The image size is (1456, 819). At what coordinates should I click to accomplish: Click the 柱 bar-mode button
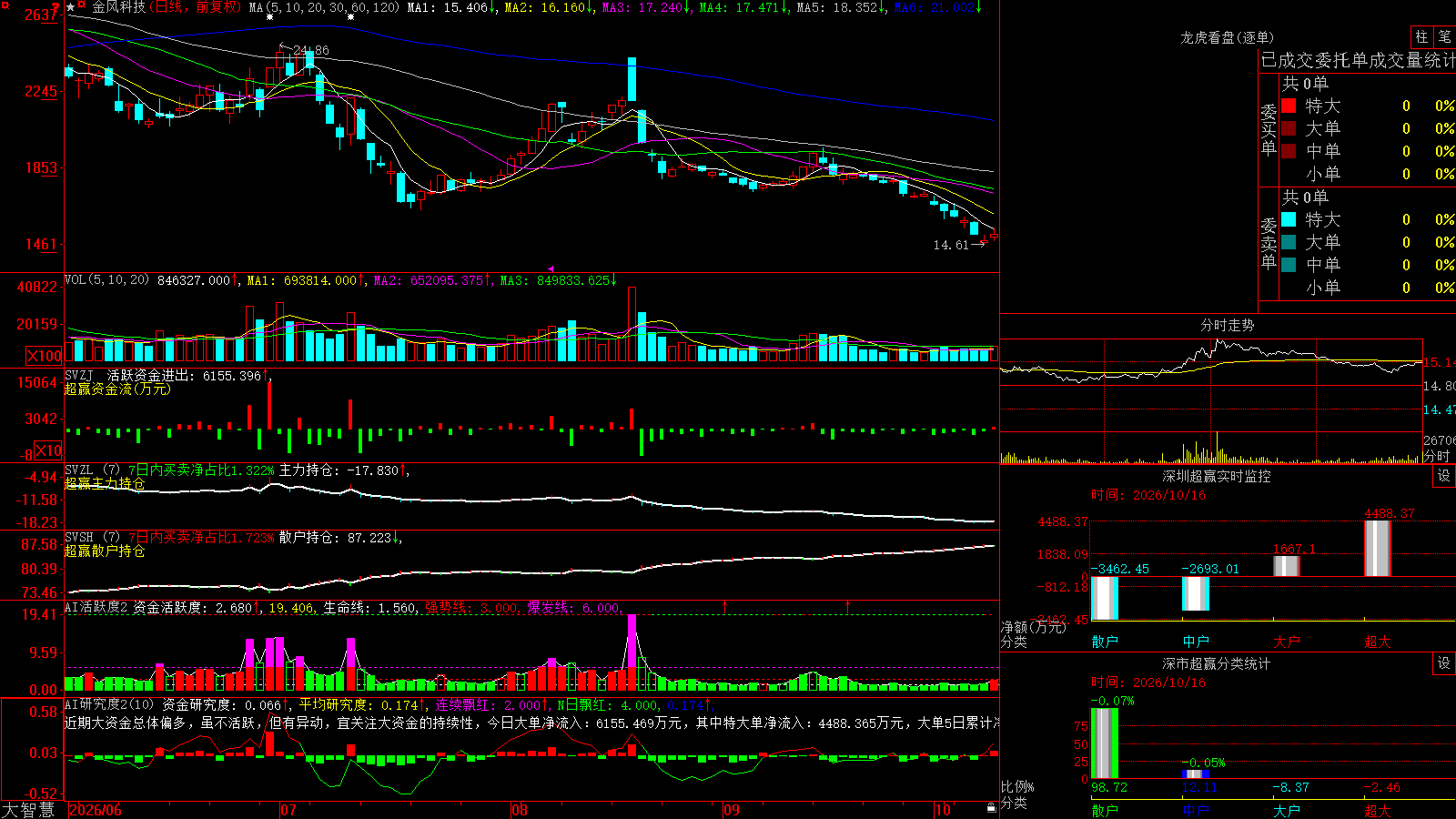[1421, 37]
